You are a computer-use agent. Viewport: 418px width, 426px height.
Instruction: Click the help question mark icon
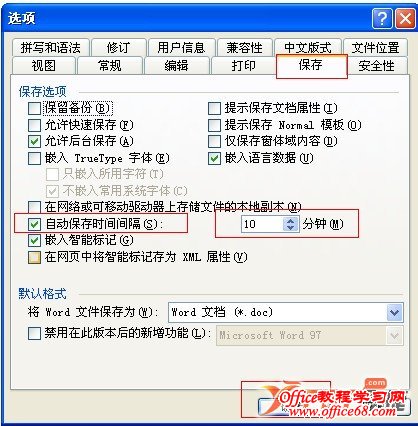pyautogui.click(x=382, y=19)
